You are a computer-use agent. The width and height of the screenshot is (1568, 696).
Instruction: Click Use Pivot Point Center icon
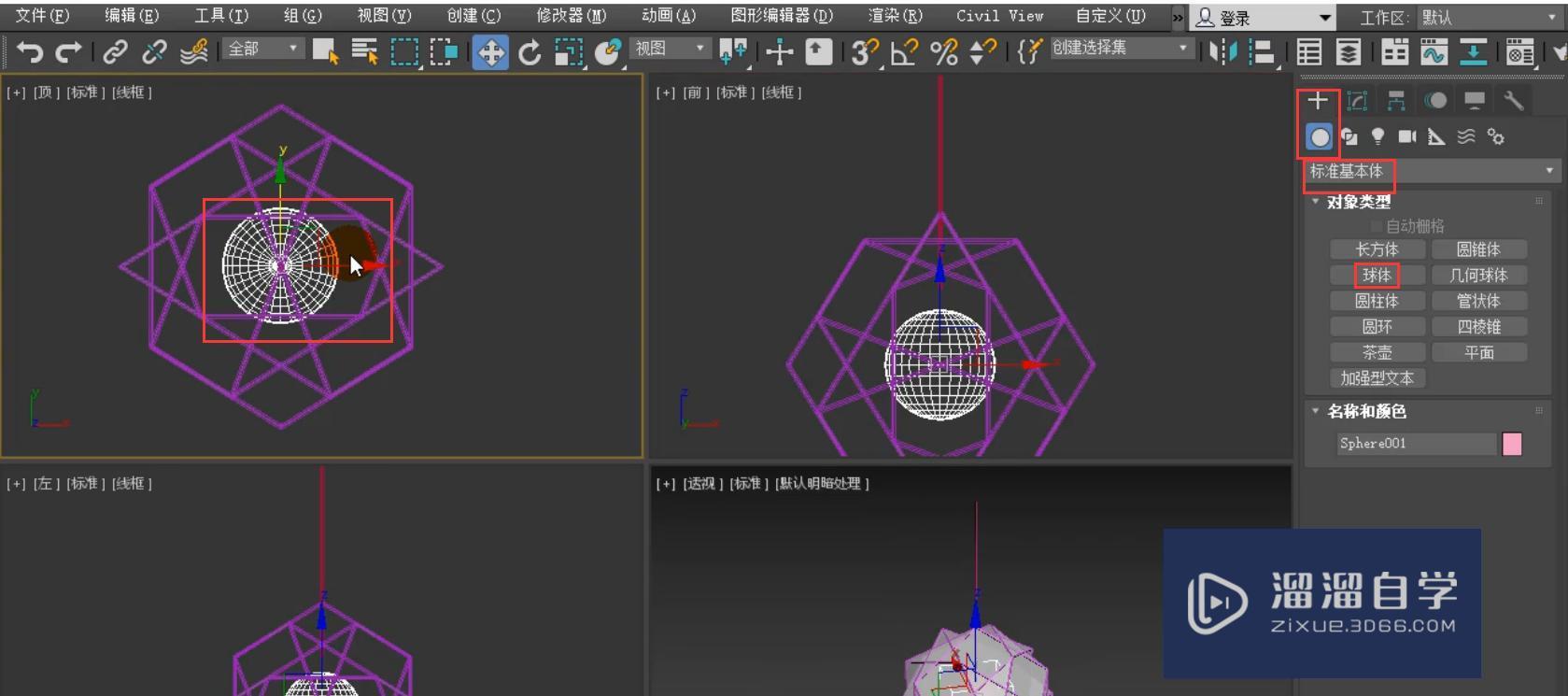(x=733, y=51)
